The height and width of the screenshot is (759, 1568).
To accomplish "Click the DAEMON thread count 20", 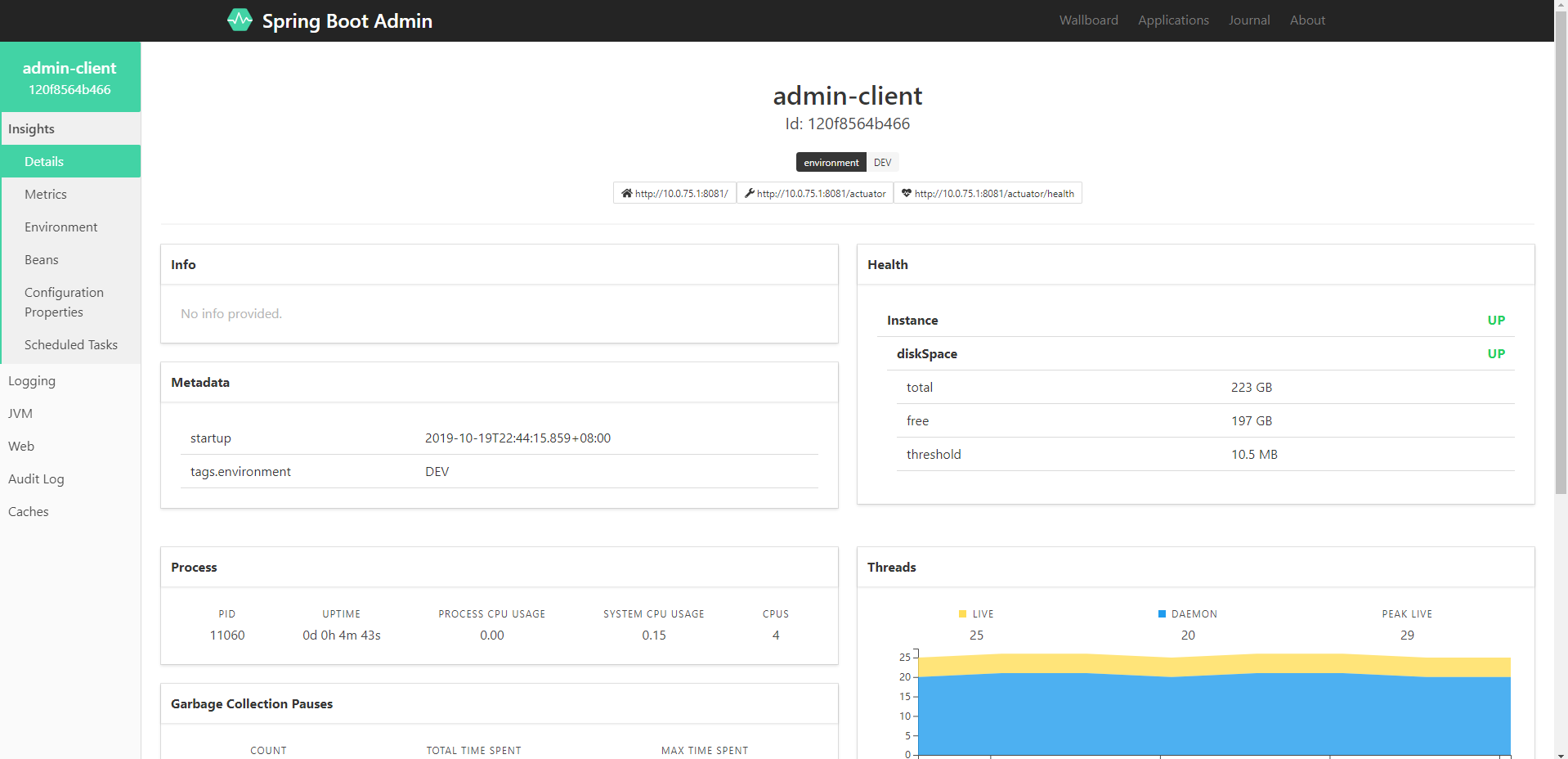I will click(x=1188, y=635).
